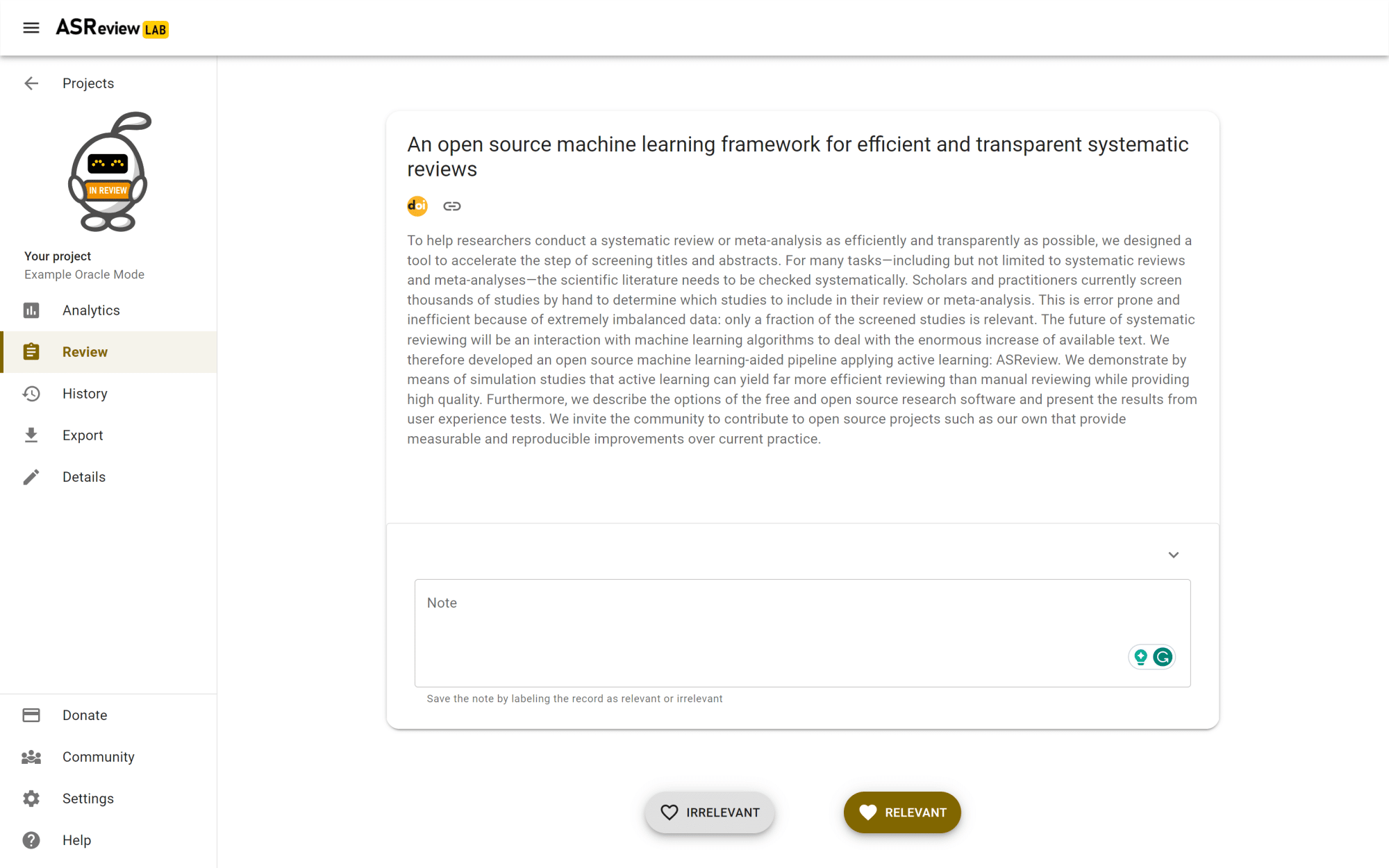Image resolution: width=1389 pixels, height=868 pixels.
Task: Label the record as Irrelevant
Action: (709, 812)
